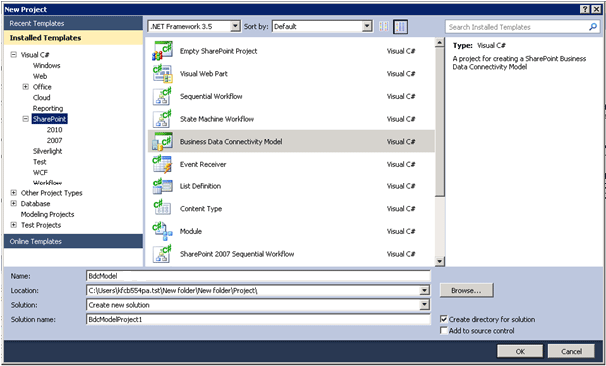
Task: Enable Add to source control checkbox
Action: [x=444, y=330]
